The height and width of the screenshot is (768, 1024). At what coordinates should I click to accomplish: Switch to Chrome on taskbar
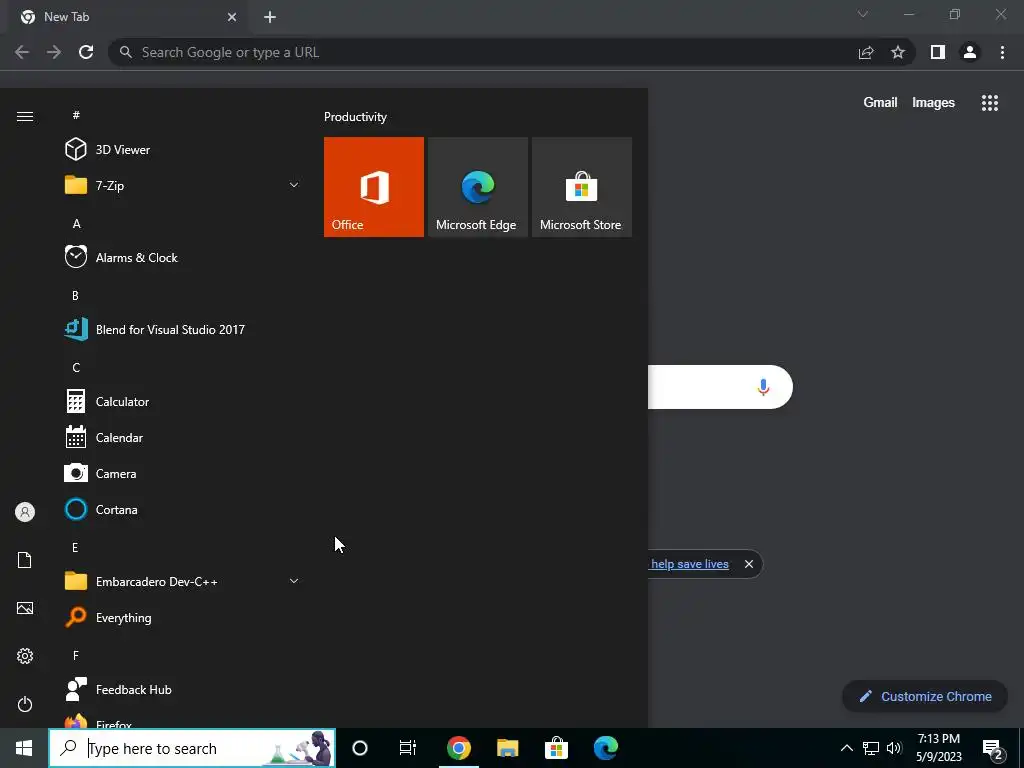click(458, 748)
